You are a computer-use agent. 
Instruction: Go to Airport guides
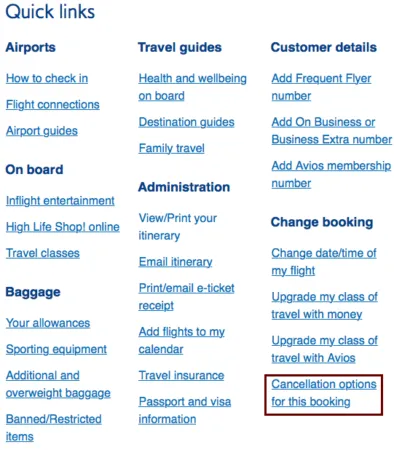tap(42, 131)
